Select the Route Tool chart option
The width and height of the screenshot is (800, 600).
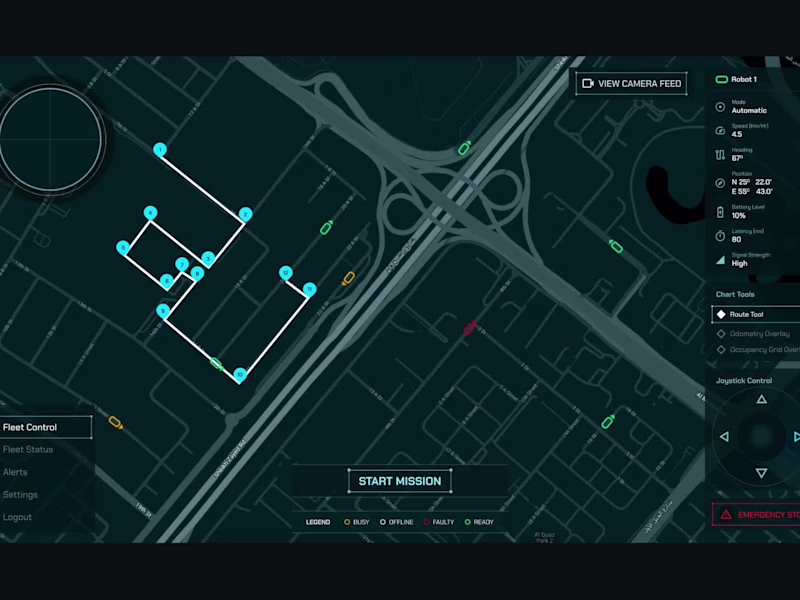point(756,314)
